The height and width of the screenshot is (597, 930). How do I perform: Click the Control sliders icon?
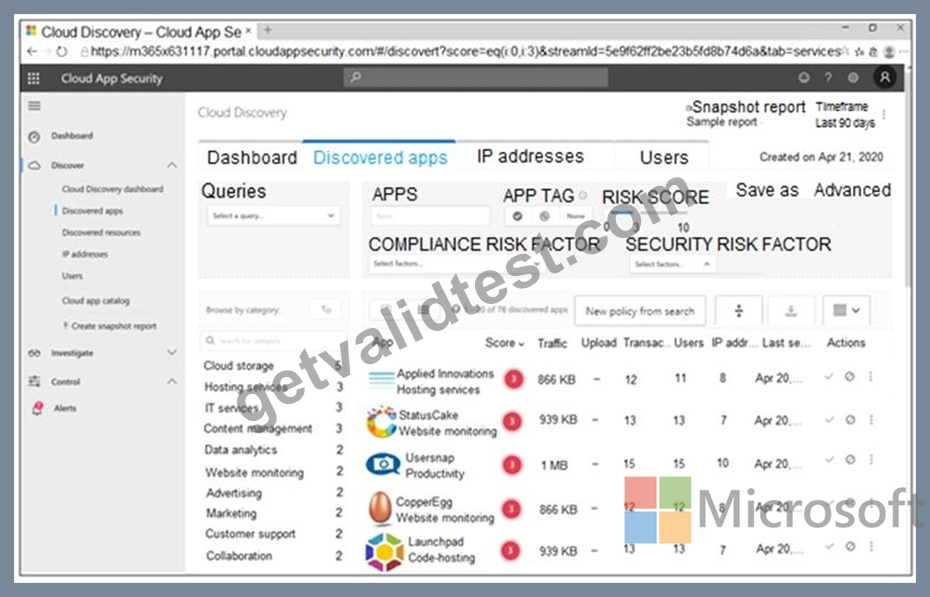(34, 381)
